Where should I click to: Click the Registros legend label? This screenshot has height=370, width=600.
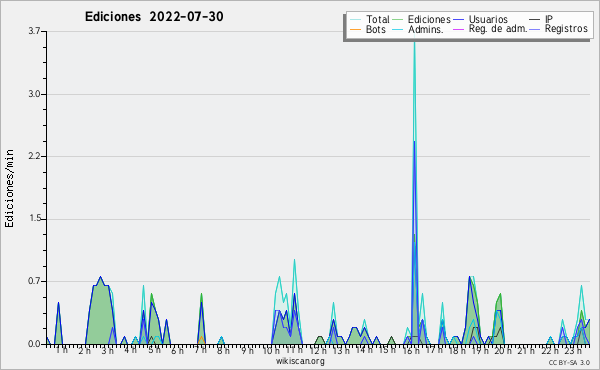pos(566,29)
